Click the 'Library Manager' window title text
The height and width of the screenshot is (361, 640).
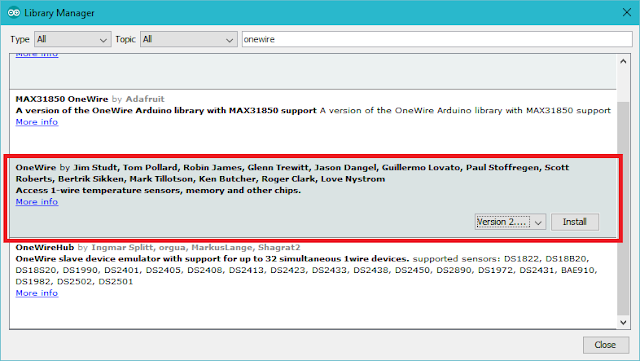(x=59, y=13)
